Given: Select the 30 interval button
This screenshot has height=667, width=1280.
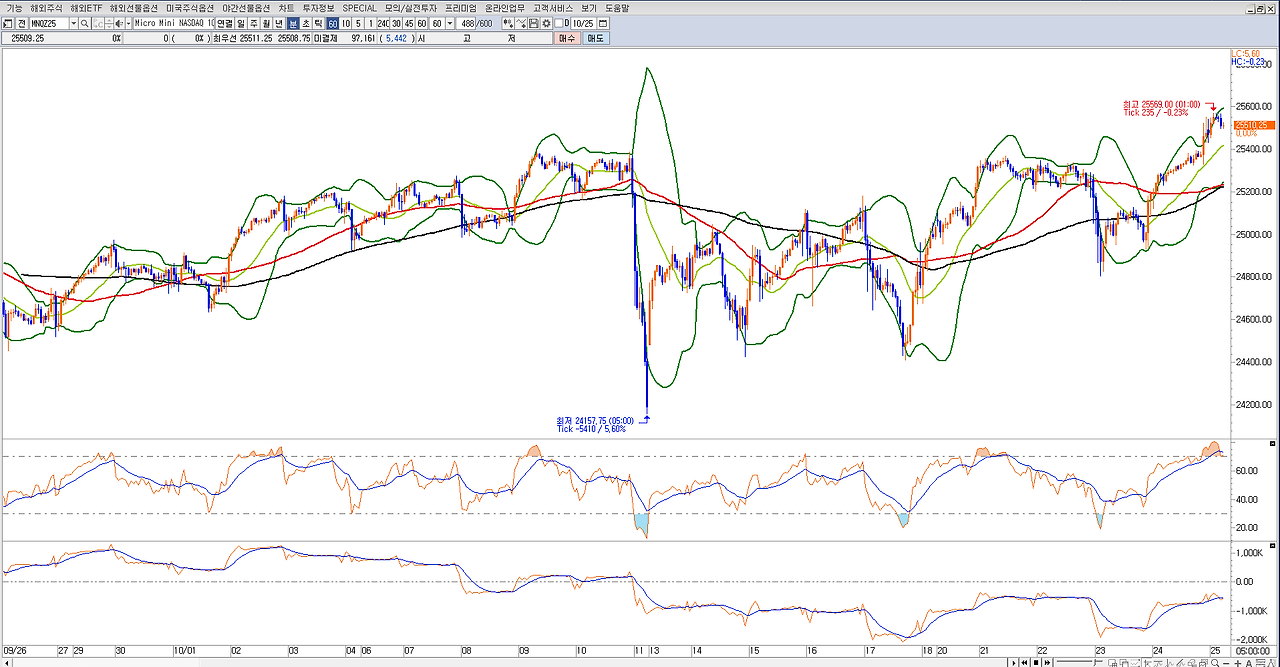Looking at the screenshot, I should point(396,23).
